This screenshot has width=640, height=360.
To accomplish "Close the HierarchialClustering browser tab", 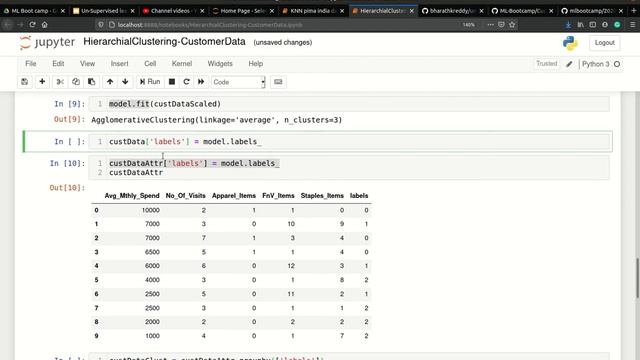I will click(x=412, y=11).
